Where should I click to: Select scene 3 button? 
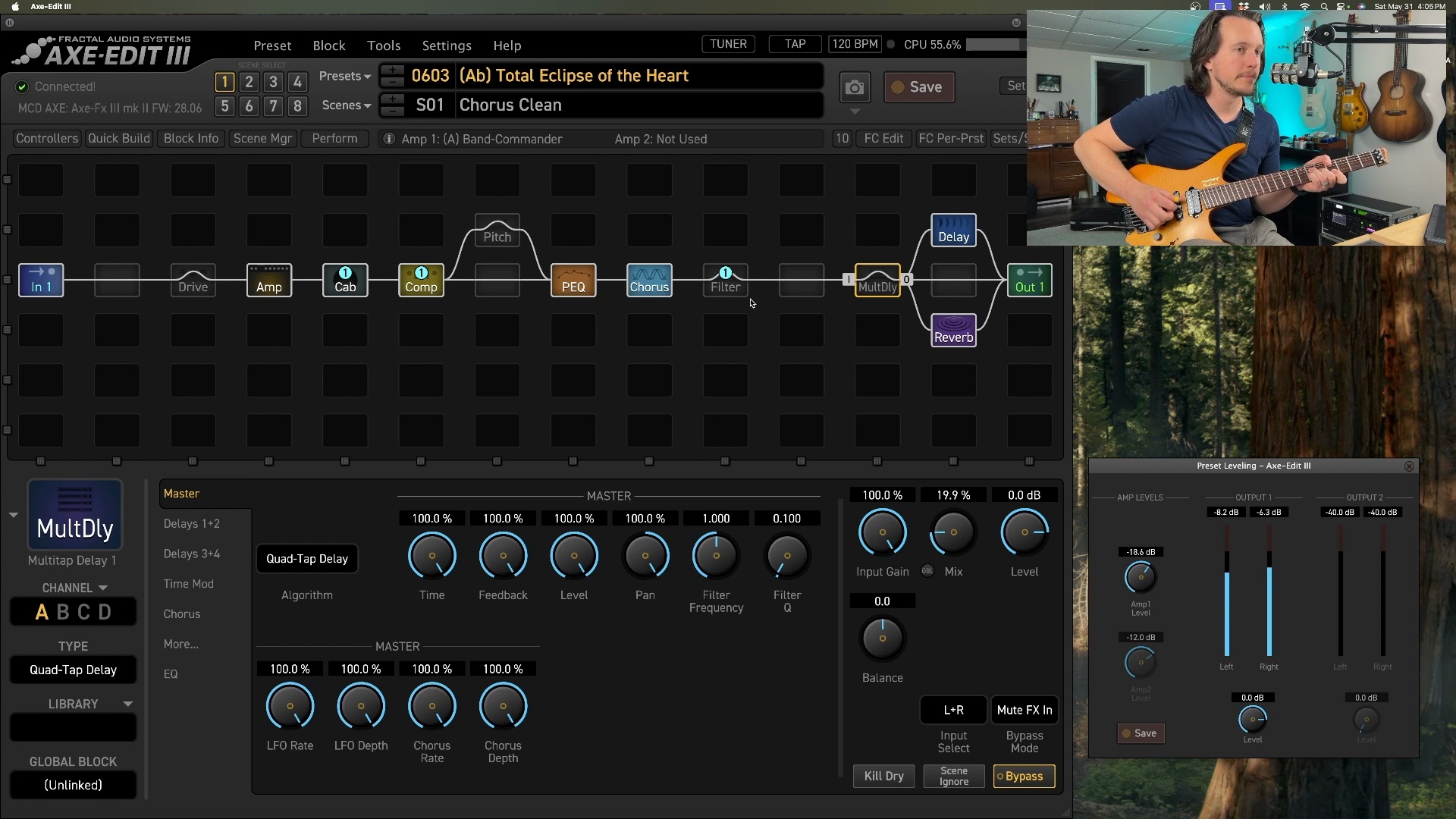(273, 82)
